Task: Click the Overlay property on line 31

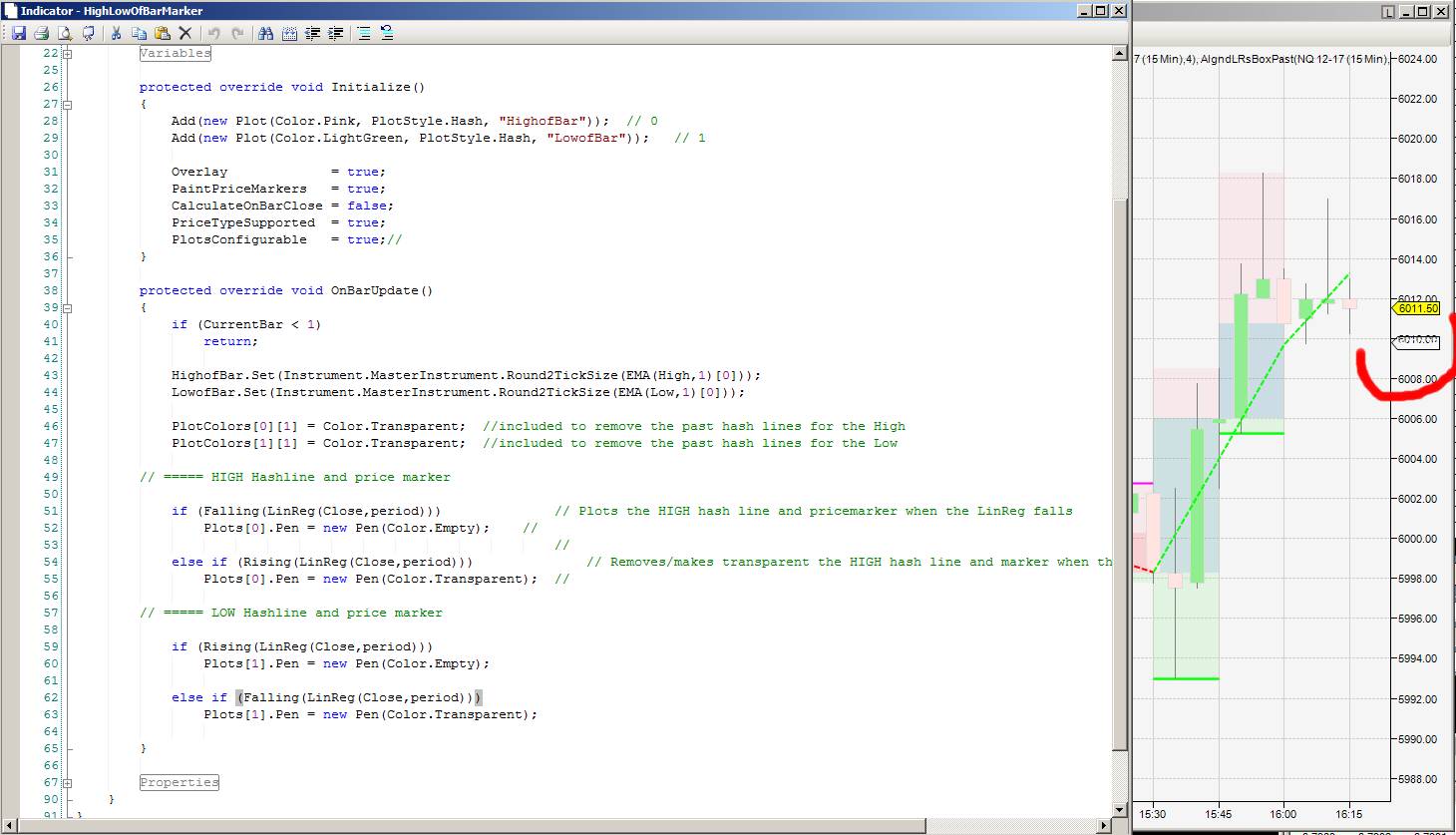Action: [199, 172]
